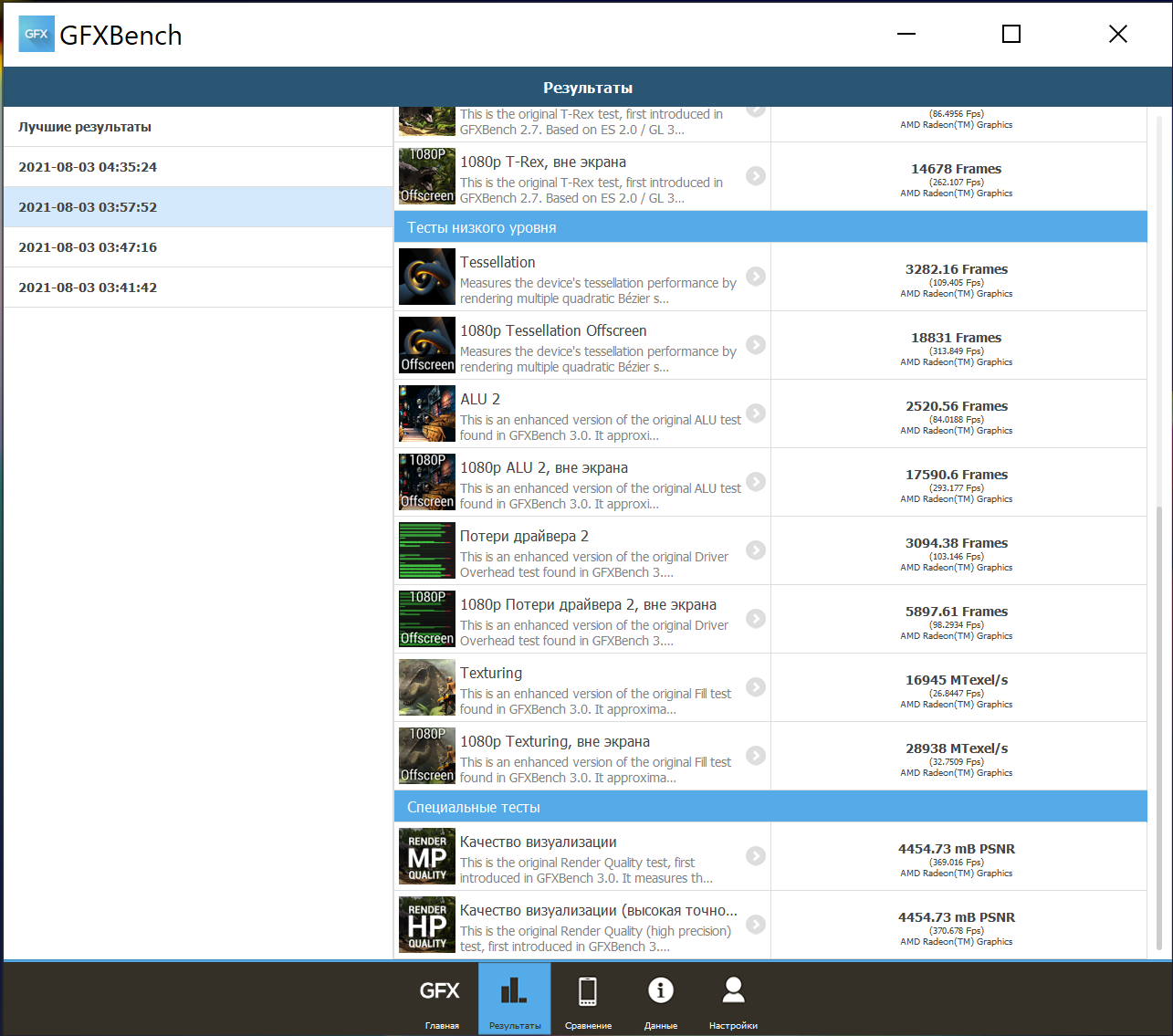Click the 1080p T-Rex offscreen thumbnail
Image resolution: width=1173 pixels, height=1036 pixels.
coord(427,176)
